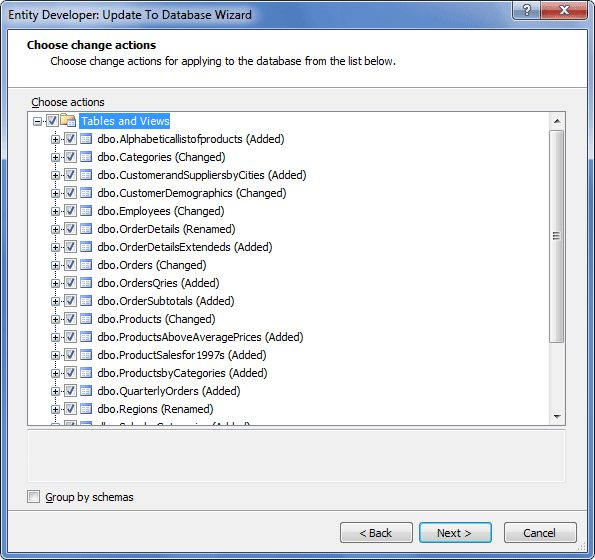Click the table icon for dbo.Alphabeticallistofproducts

pyautogui.click(x=86, y=139)
